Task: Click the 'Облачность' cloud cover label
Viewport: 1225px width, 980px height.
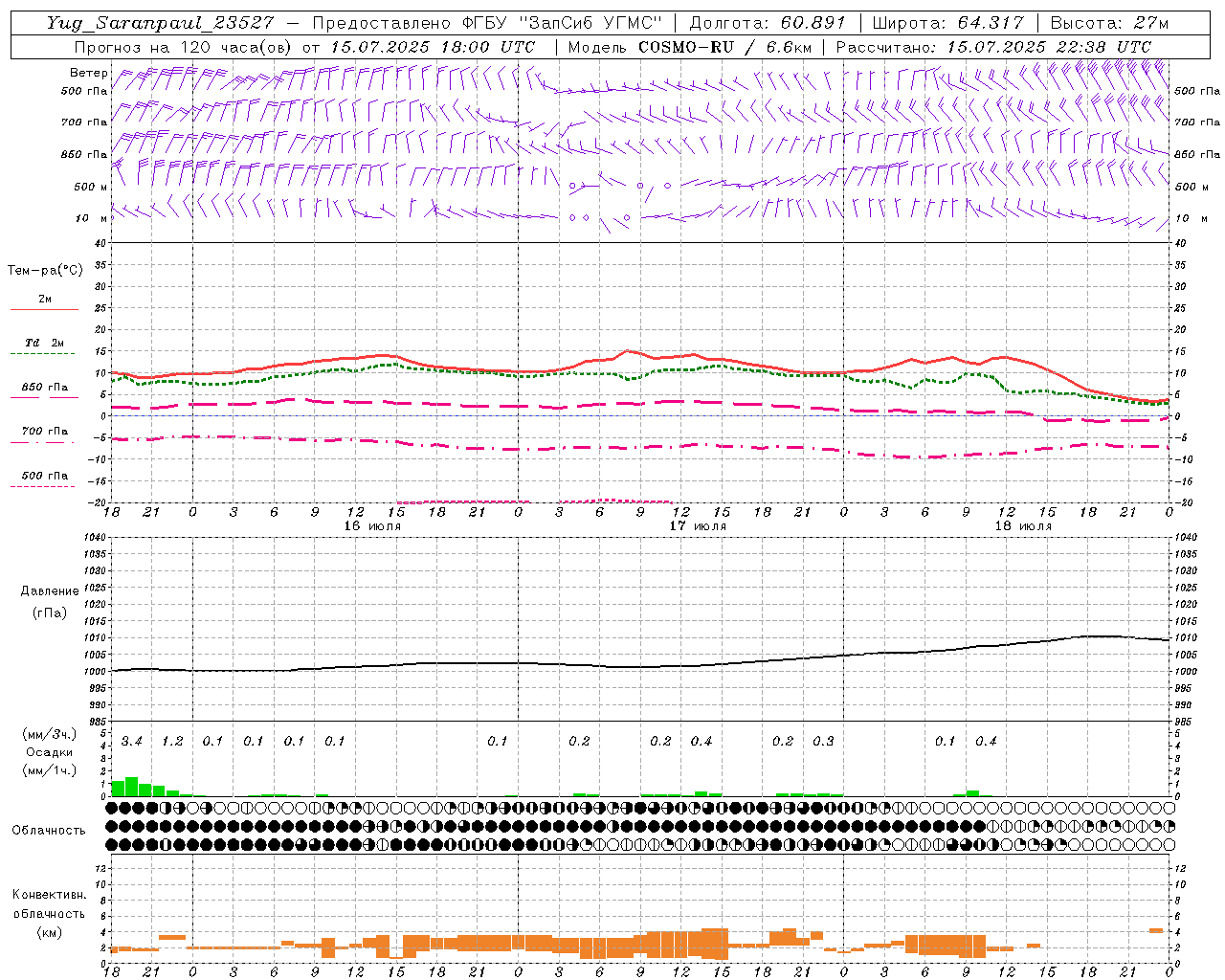Action: pos(49,831)
